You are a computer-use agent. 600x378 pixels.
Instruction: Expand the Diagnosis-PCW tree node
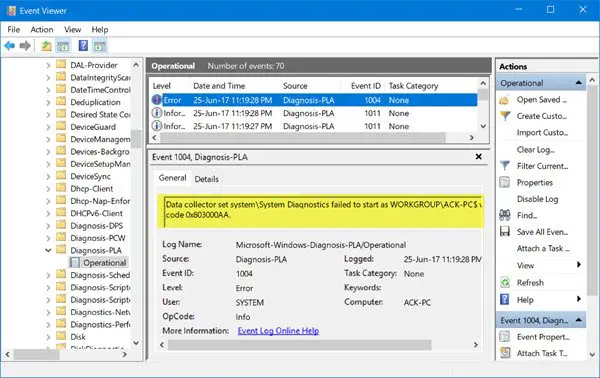48,238
